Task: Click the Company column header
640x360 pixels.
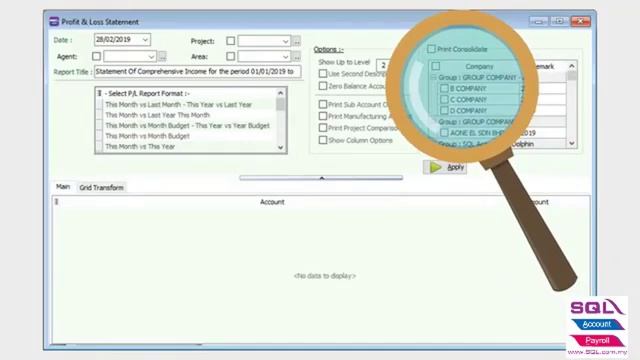Action: click(479, 66)
